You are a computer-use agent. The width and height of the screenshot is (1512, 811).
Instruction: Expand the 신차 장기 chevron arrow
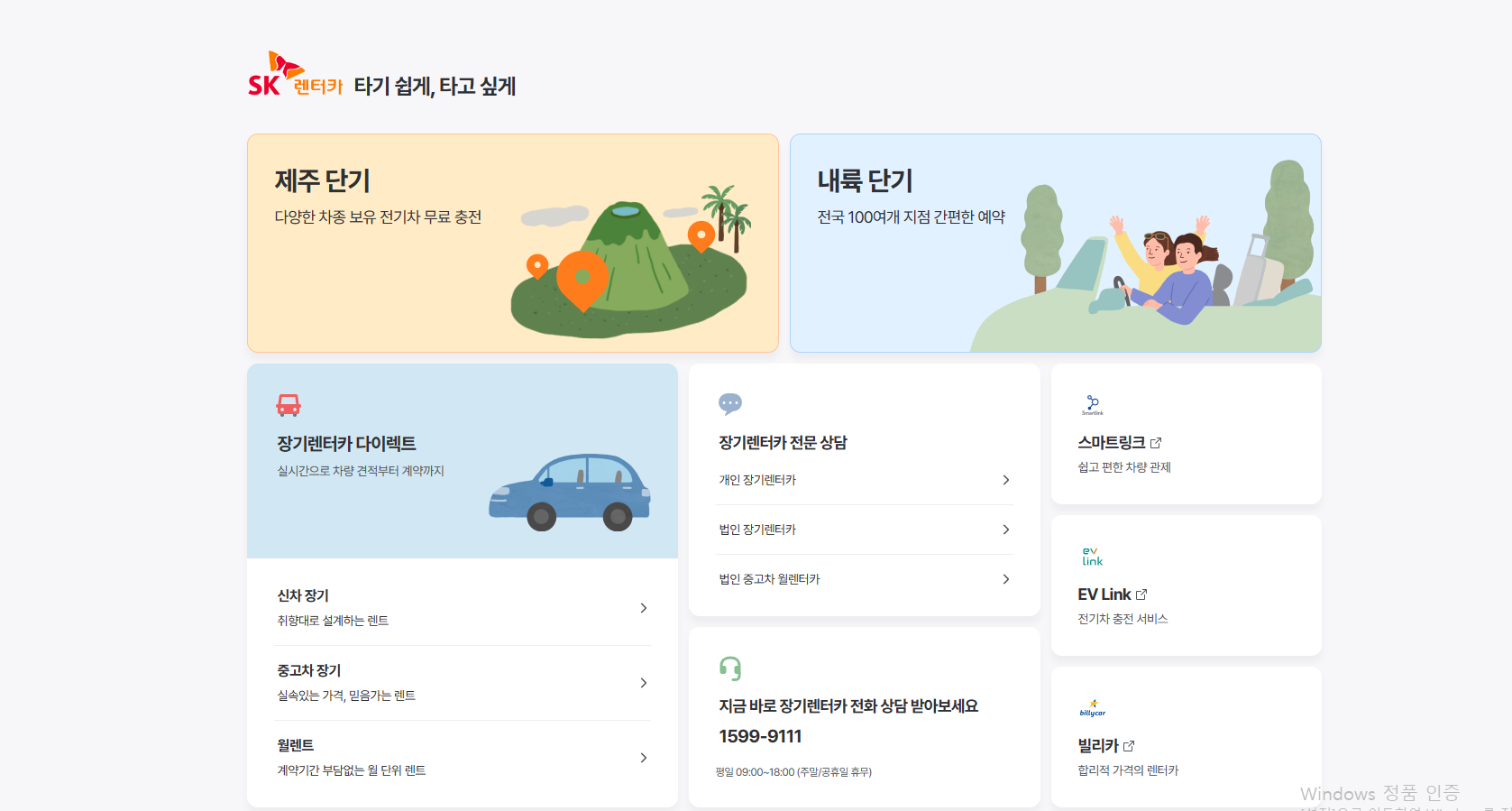[643, 608]
